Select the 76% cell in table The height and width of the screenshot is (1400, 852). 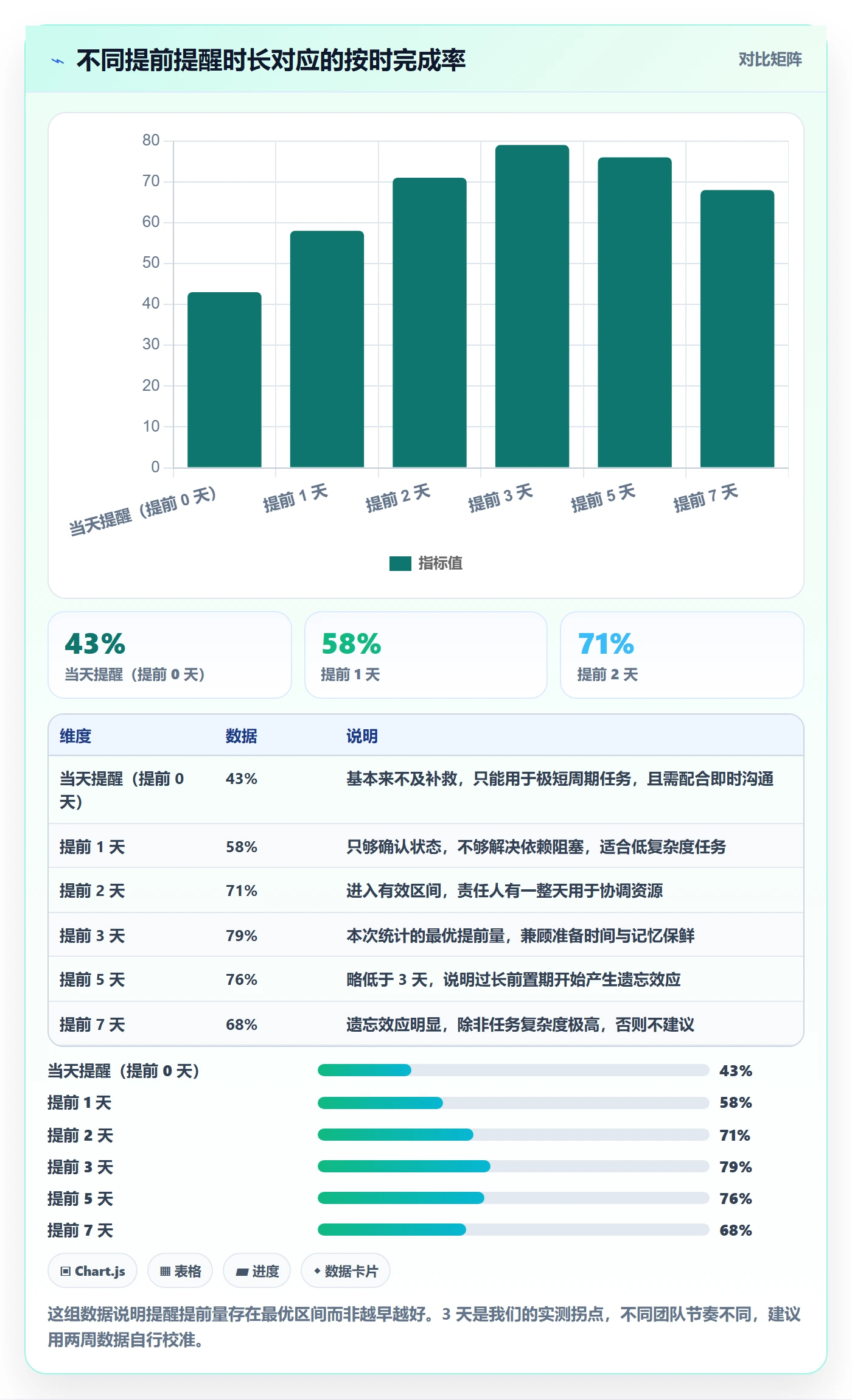coord(242,979)
